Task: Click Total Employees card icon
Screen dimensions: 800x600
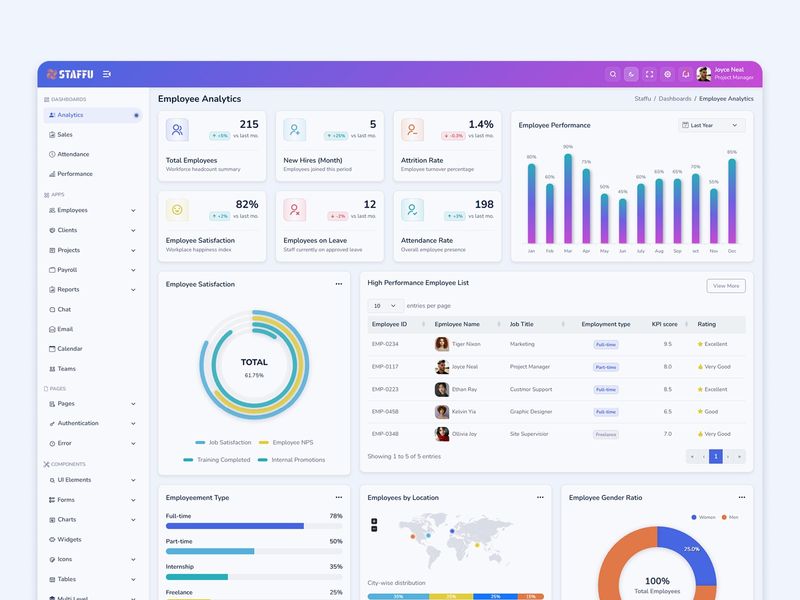Action: tap(177, 130)
